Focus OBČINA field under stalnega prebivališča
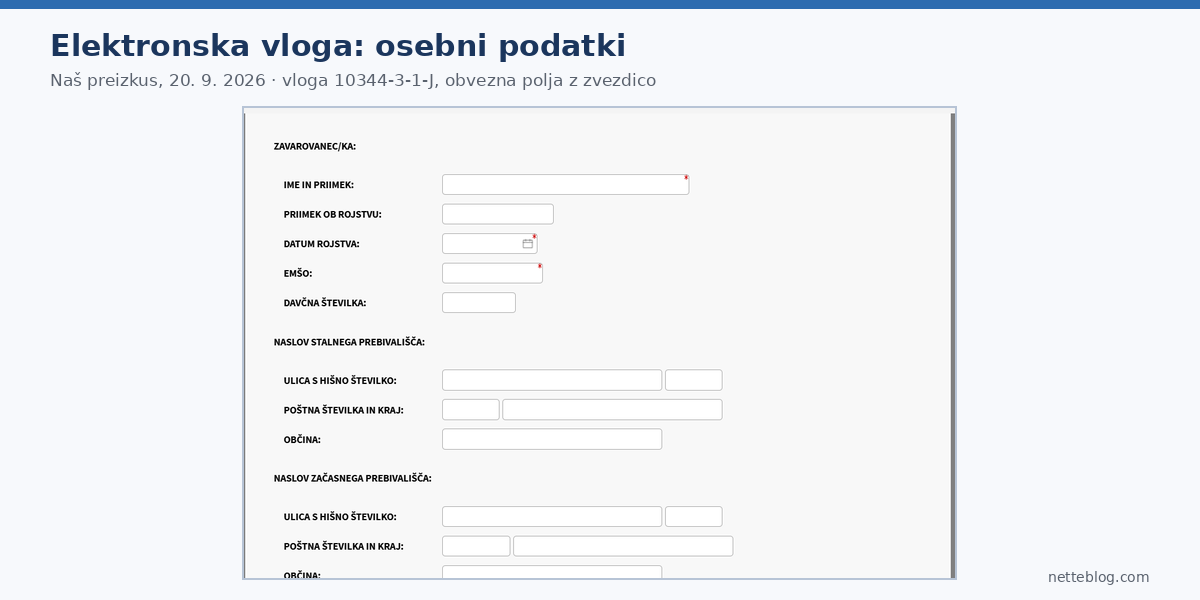 (x=552, y=439)
